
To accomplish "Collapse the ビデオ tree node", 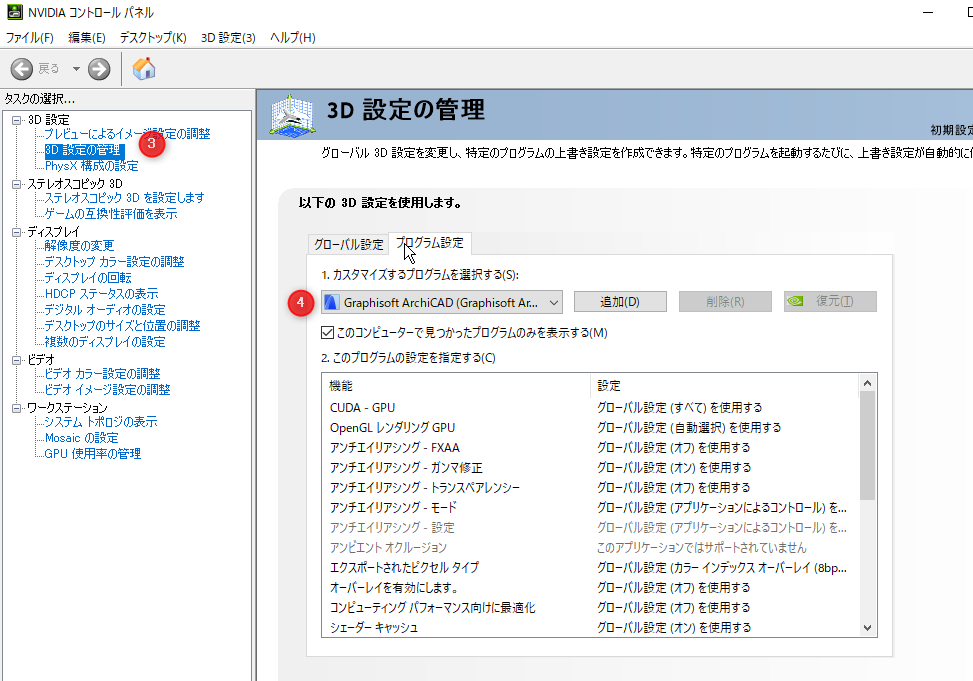I will click(17, 360).
